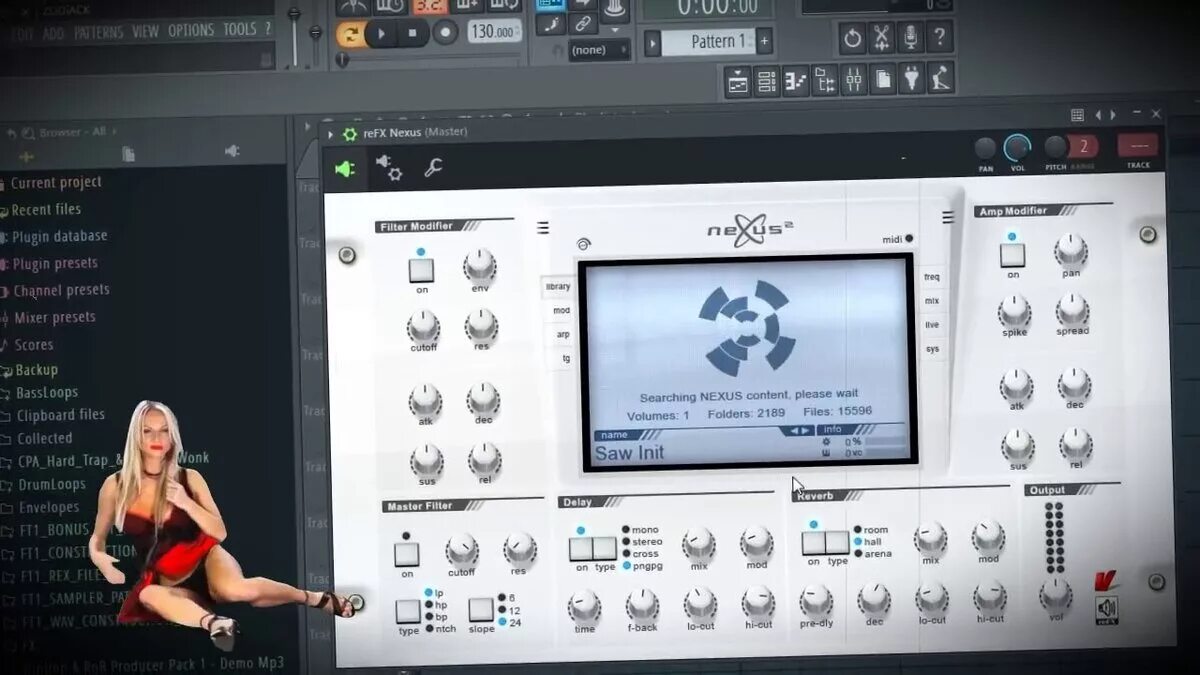Toggle Delay on button

581,548
